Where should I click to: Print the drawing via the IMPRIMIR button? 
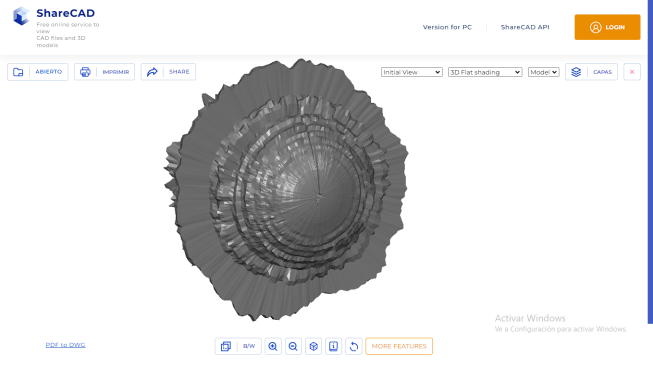pos(105,72)
